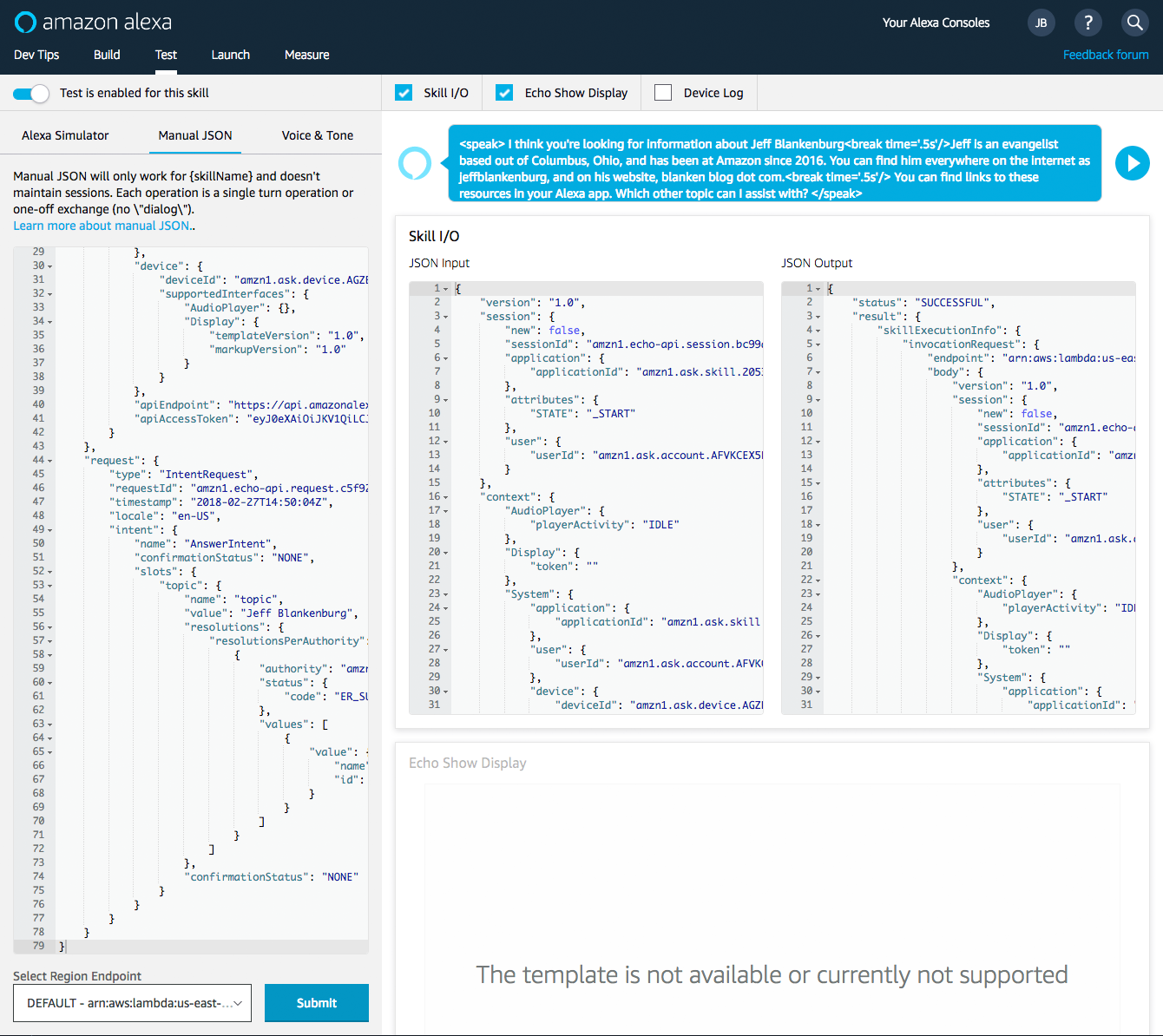
Task: Play the Alexa speech response
Action: tap(1132, 163)
